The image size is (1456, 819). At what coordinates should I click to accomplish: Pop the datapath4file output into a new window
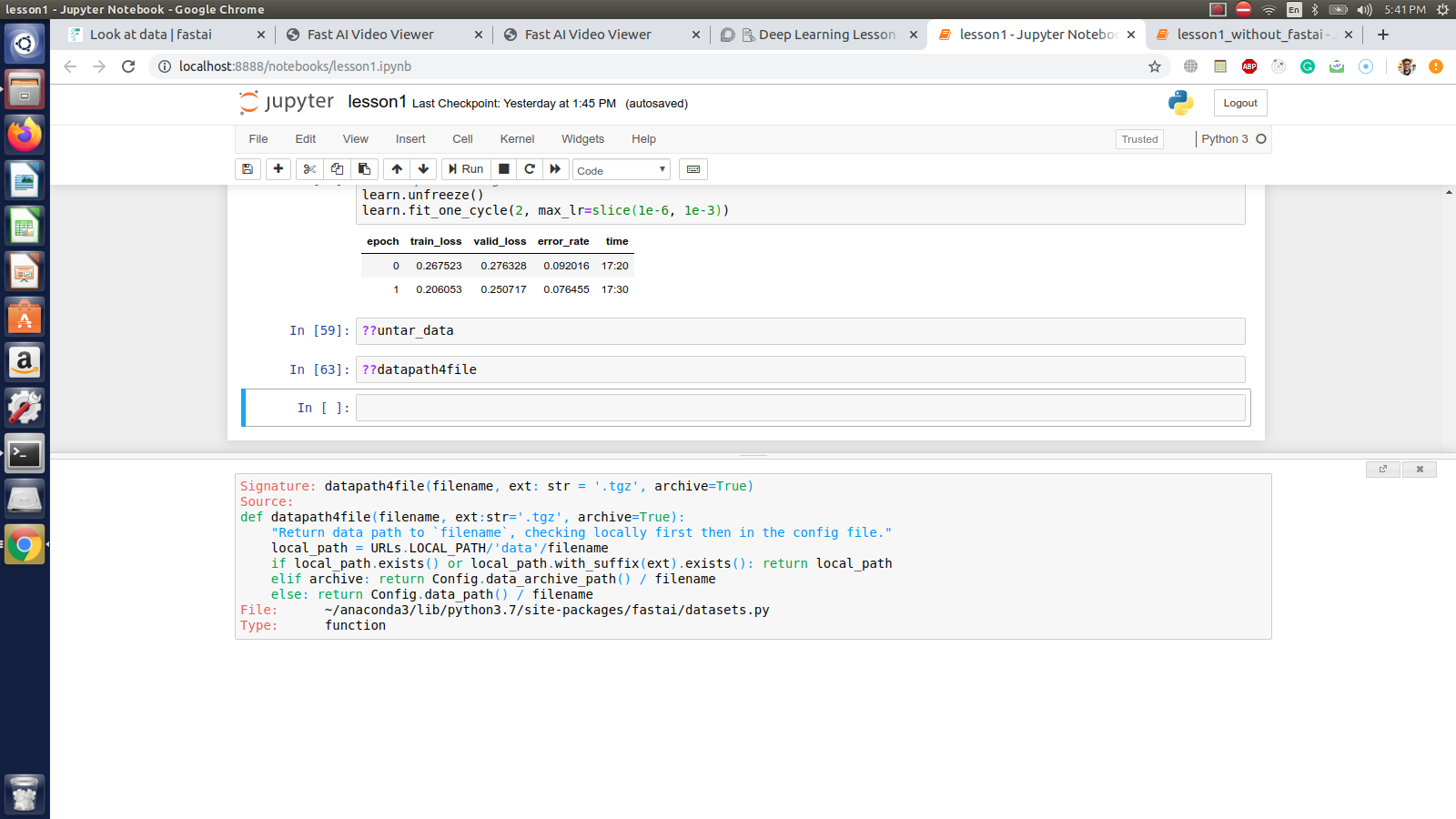click(1383, 469)
